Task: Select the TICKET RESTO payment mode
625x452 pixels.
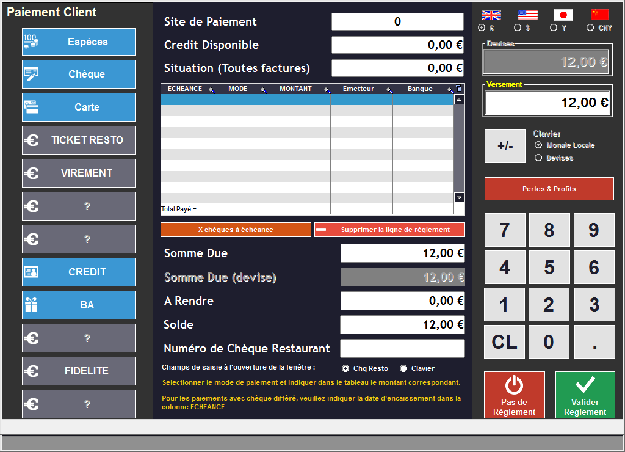Action: 79,140
